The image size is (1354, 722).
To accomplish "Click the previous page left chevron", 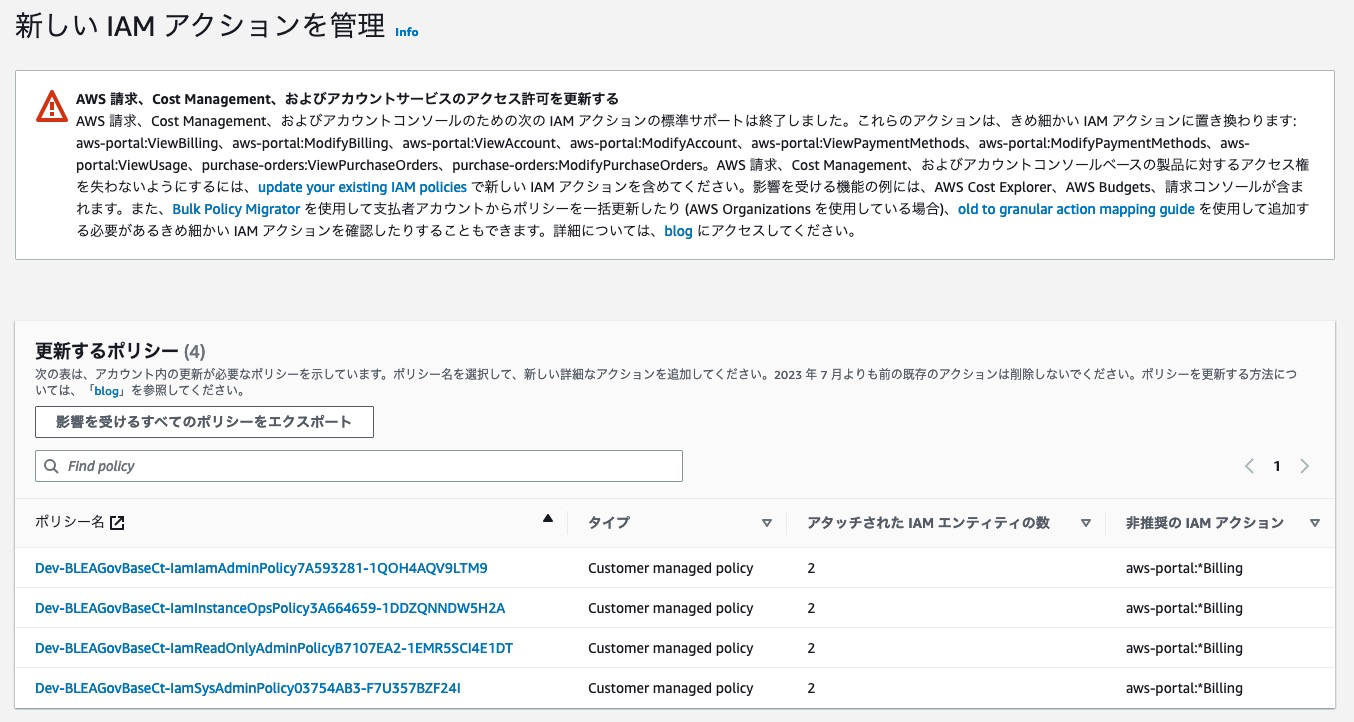I will coord(1249,466).
